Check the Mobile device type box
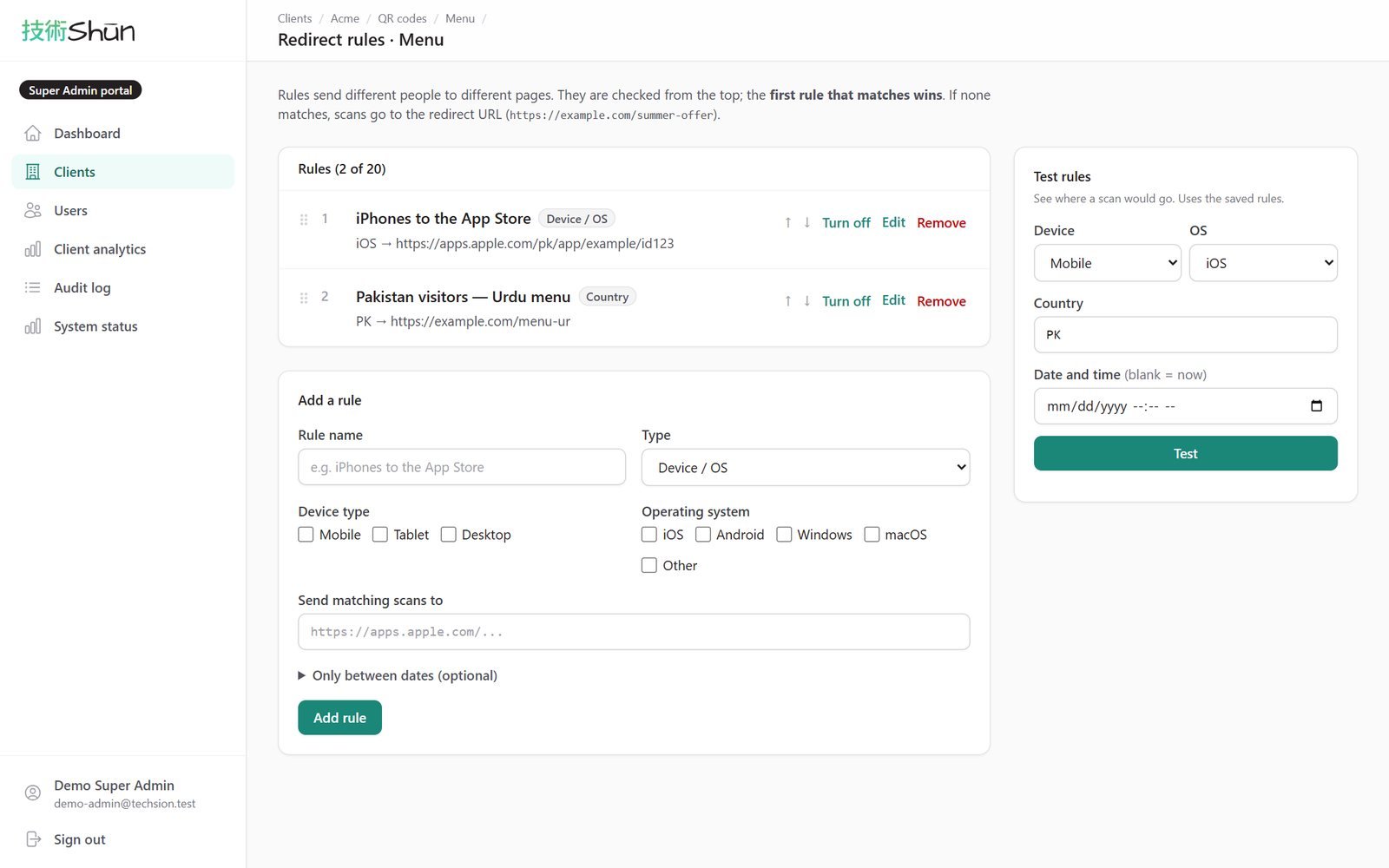The image size is (1389, 868). pyautogui.click(x=306, y=535)
